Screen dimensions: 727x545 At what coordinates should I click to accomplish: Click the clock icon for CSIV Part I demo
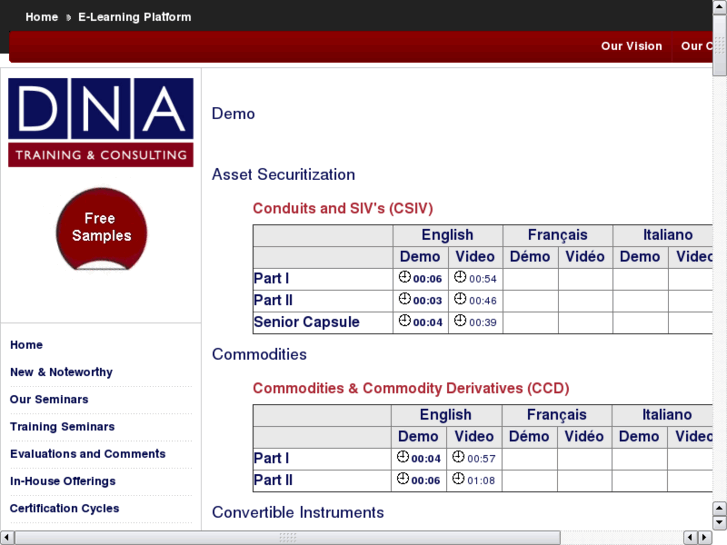(x=405, y=278)
